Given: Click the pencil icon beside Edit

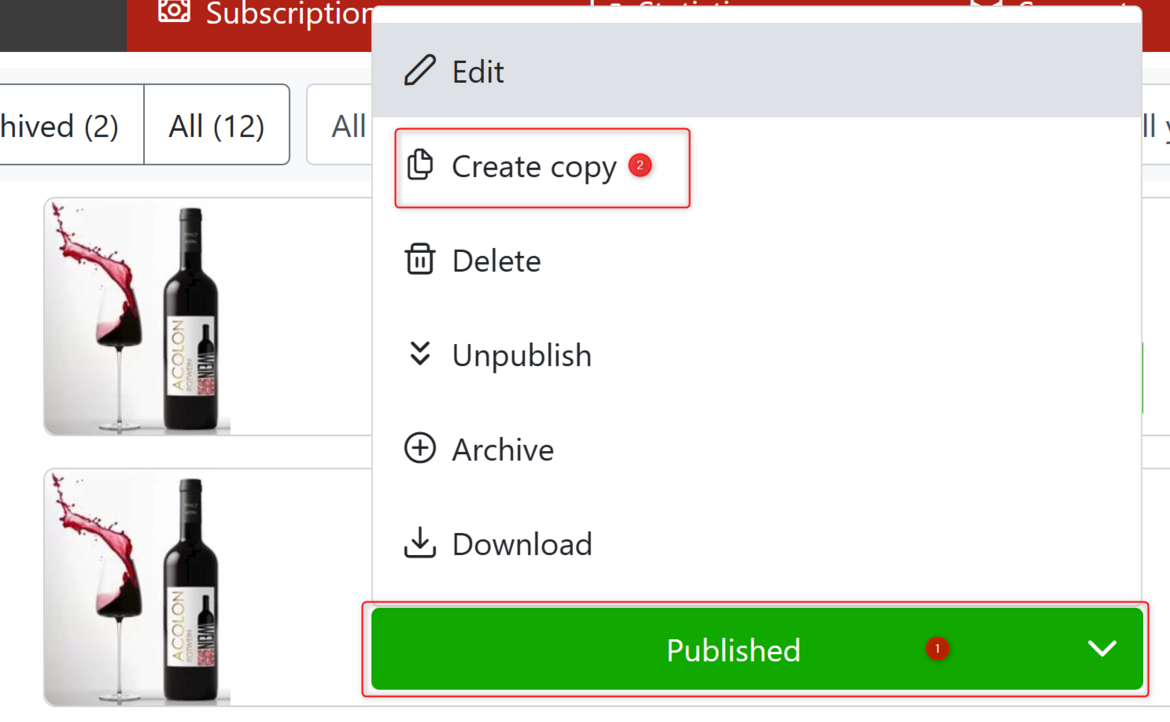Looking at the screenshot, I should coord(420,71).
